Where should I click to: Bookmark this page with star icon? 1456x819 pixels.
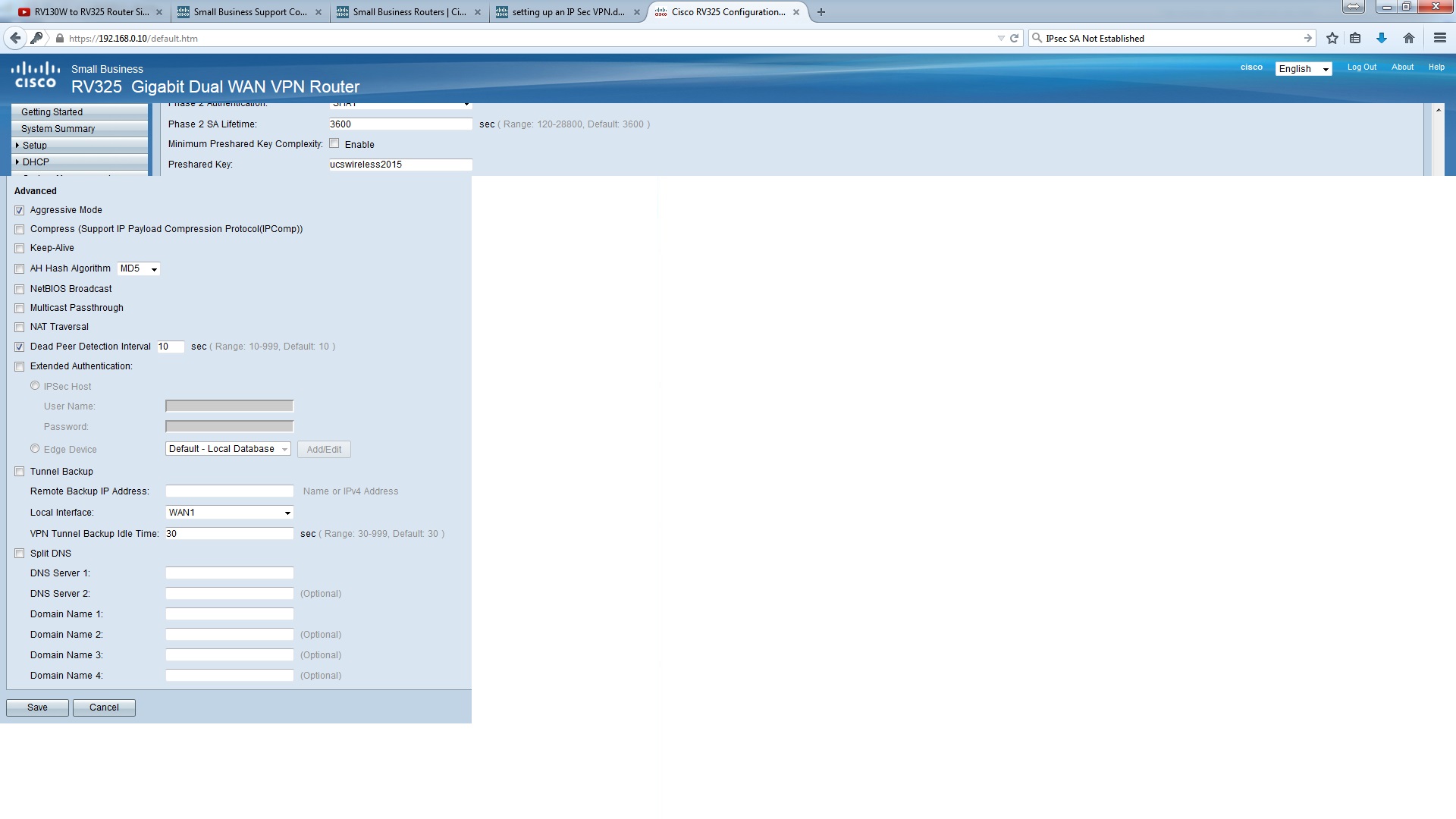pyautogui.click(x=1332, y=38)
